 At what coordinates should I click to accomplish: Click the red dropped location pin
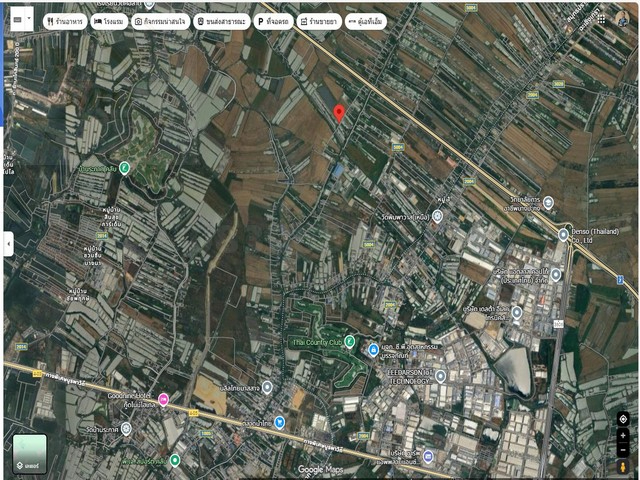tap(339, 112)
